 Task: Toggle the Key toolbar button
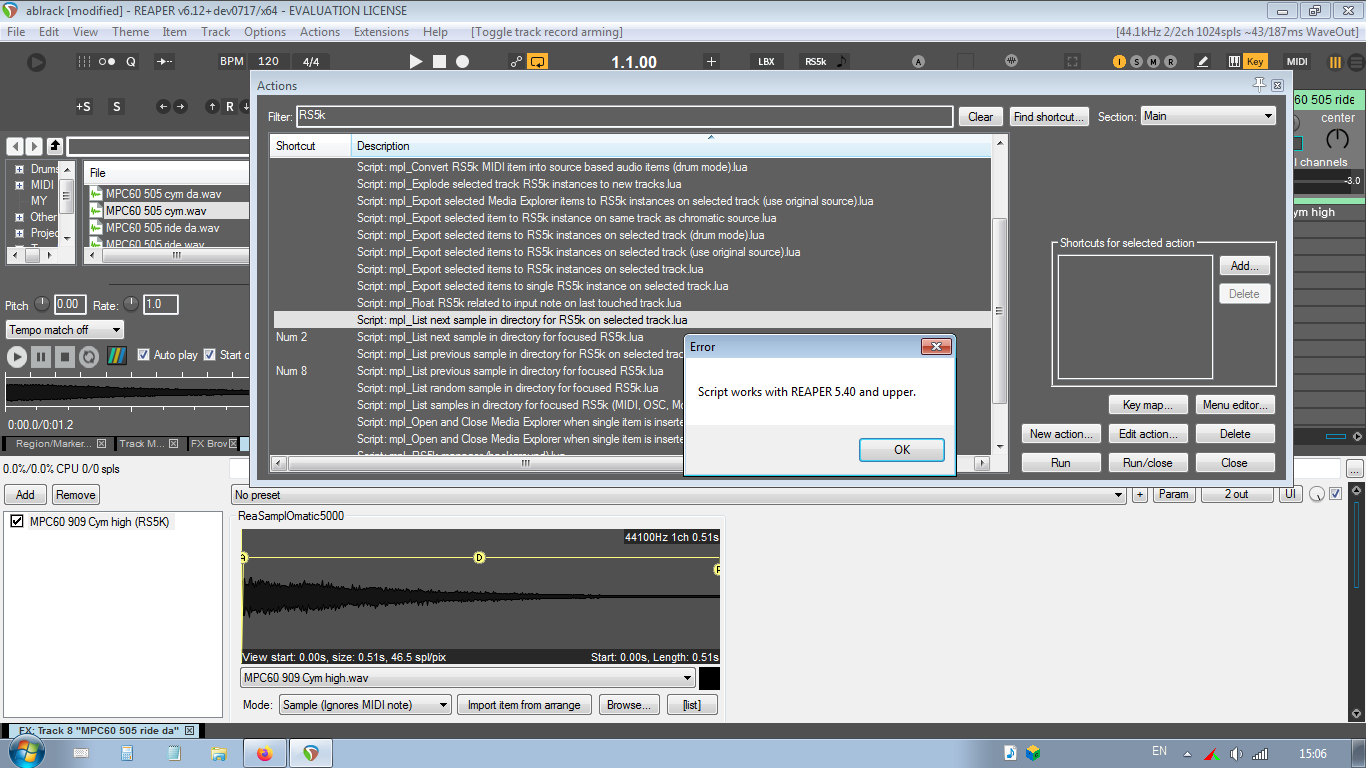(1255, 62)
